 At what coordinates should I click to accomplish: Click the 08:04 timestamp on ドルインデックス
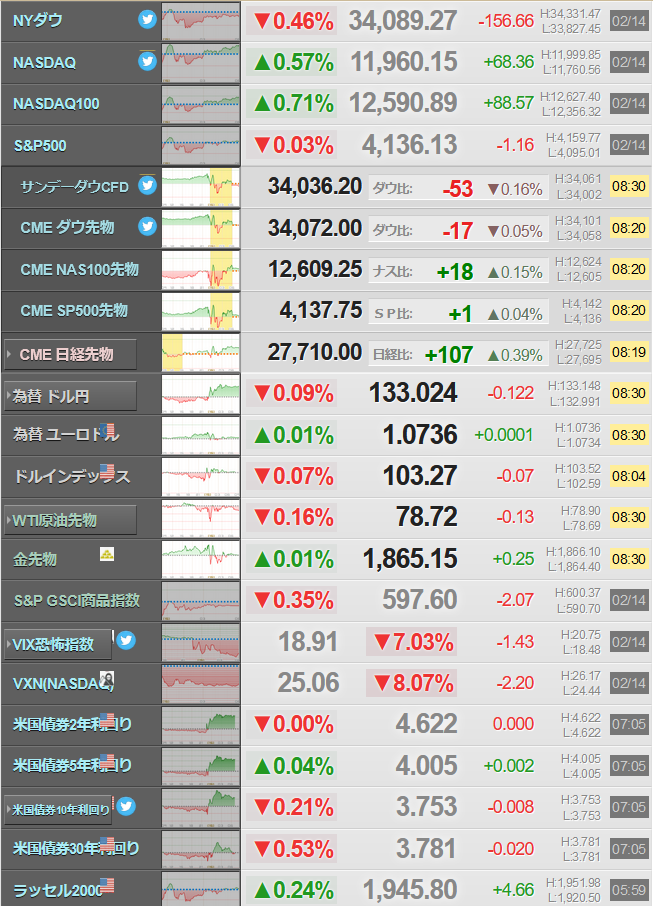(x=629, y=476)
